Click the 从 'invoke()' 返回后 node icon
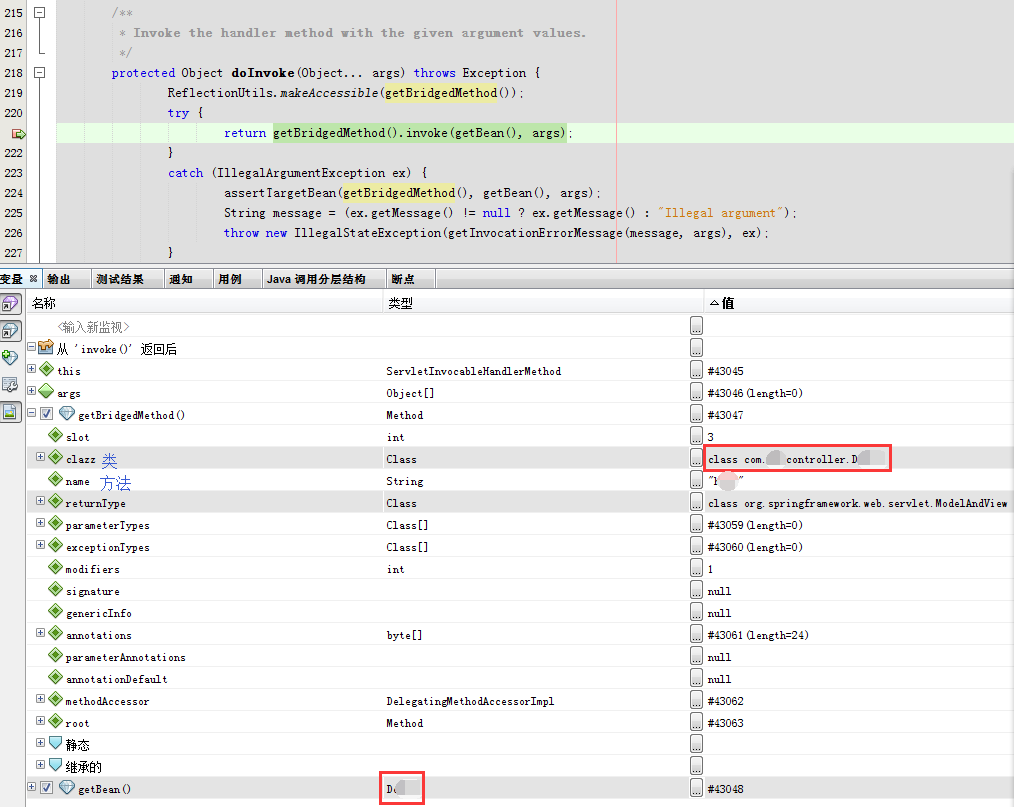 tap(45, 347)
